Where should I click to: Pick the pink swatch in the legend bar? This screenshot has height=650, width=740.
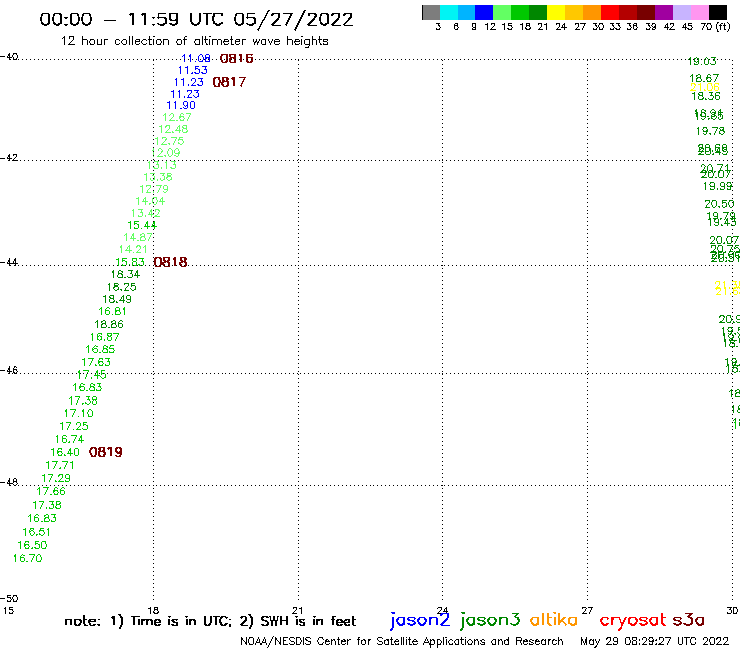point(699,12)
